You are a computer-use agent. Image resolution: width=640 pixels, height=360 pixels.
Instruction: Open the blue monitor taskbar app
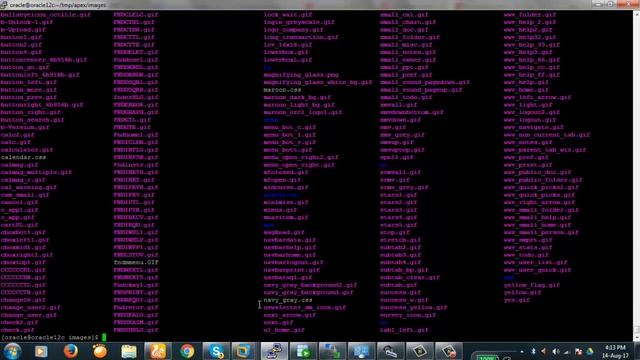361,351
